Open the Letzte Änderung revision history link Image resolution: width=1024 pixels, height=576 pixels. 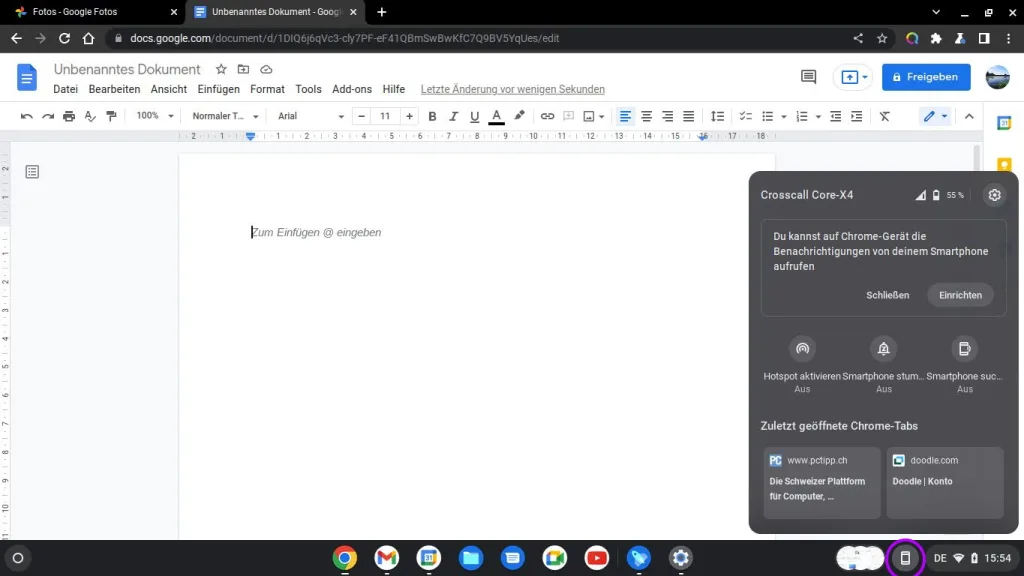point(512,89)
